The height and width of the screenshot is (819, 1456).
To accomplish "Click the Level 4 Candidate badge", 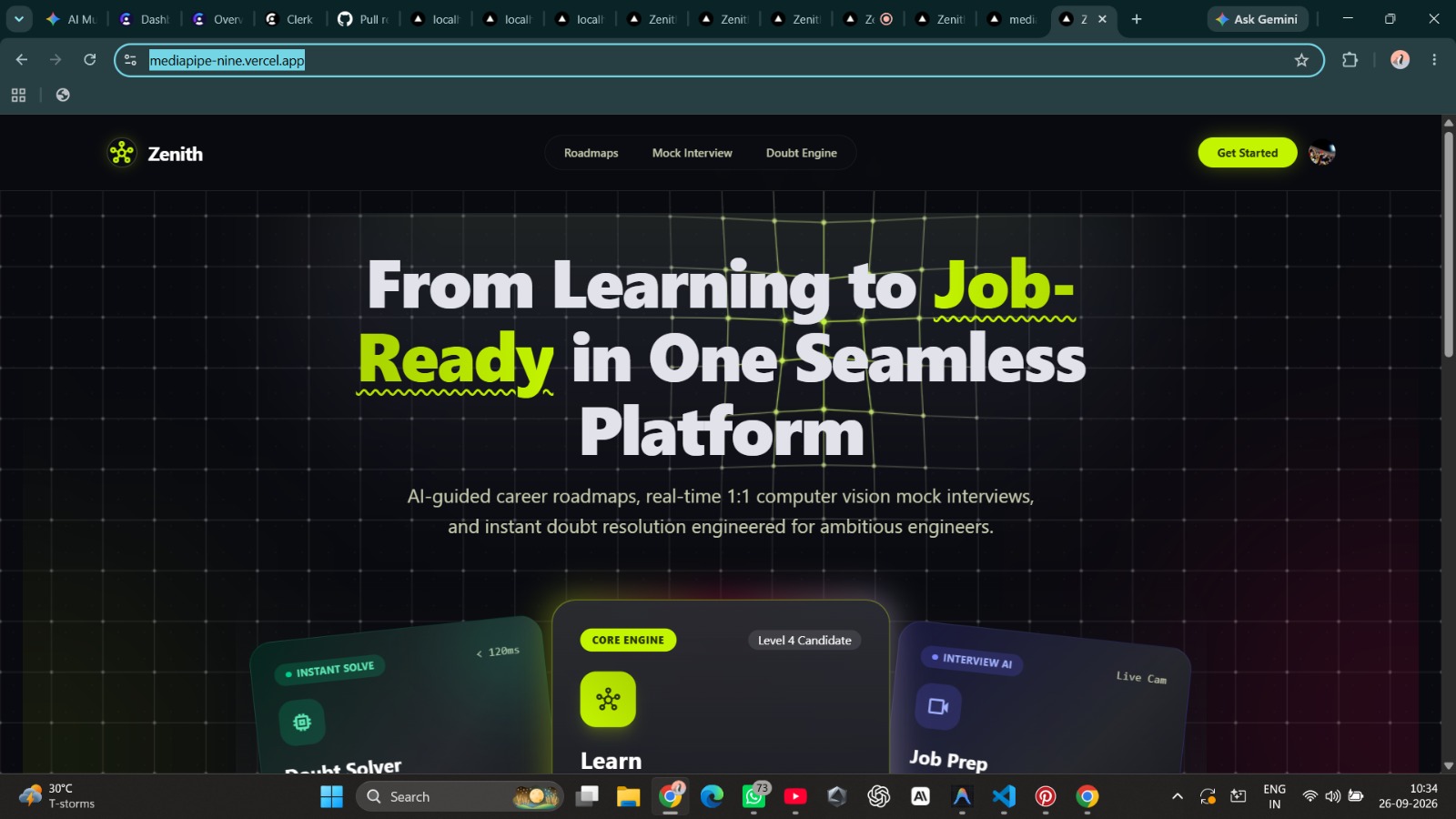I will pyautogui.click(x=804, y=641).
